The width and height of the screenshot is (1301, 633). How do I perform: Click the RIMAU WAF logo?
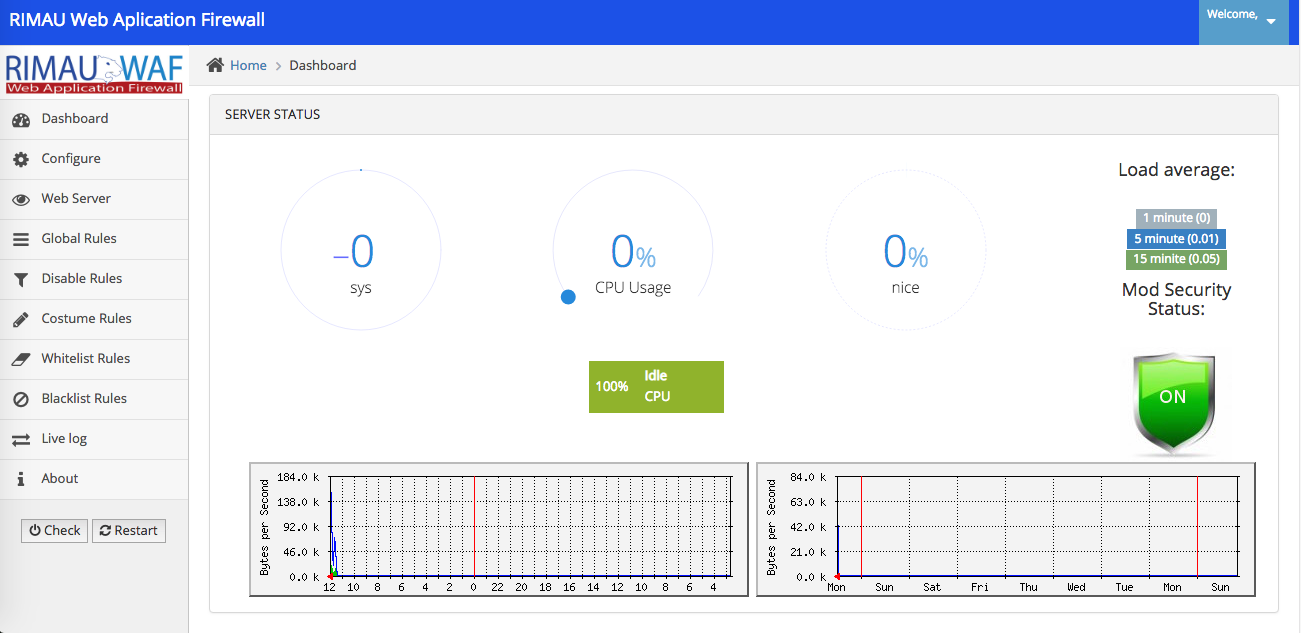pyautogui.click(x=94, y=72)
